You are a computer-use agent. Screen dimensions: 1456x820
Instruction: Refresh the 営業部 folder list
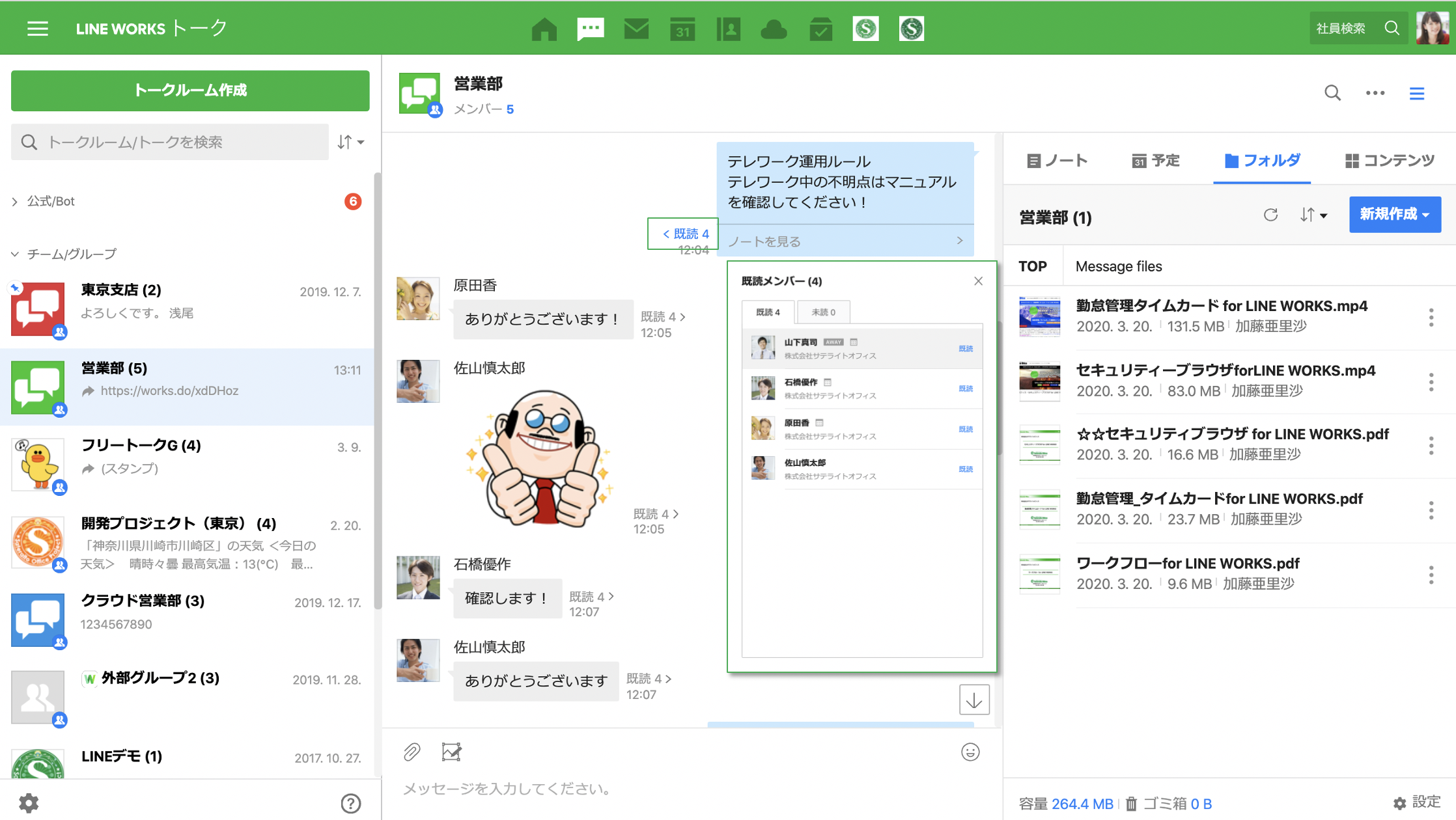click(x=1270, y=215)
